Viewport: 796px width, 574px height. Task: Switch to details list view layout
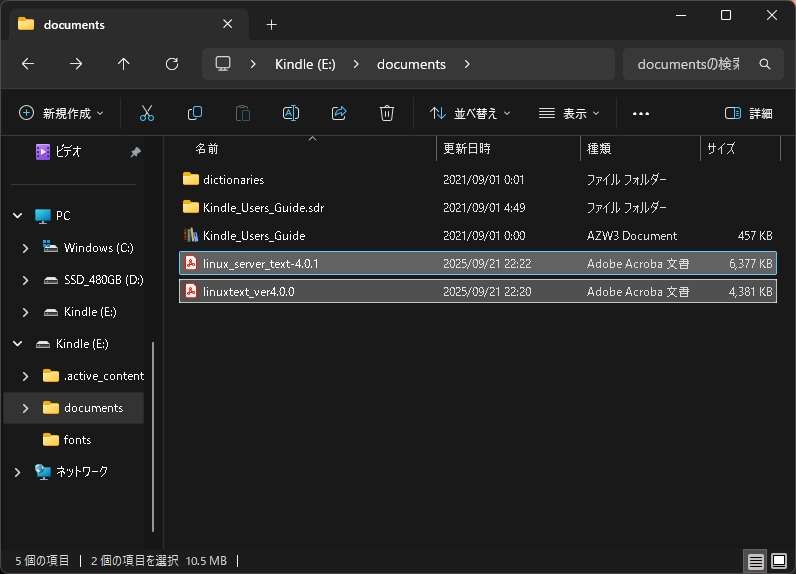click(755, 560)
